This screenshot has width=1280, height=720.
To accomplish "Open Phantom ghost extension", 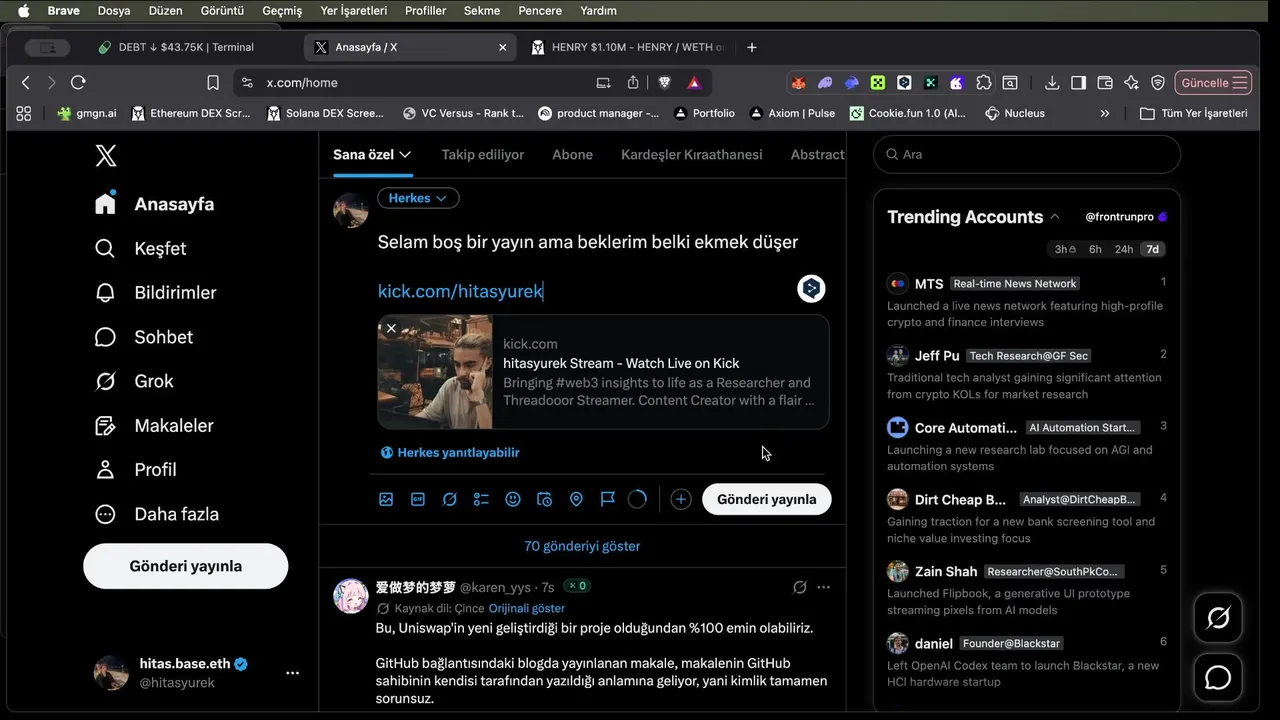I will [825, 83].
